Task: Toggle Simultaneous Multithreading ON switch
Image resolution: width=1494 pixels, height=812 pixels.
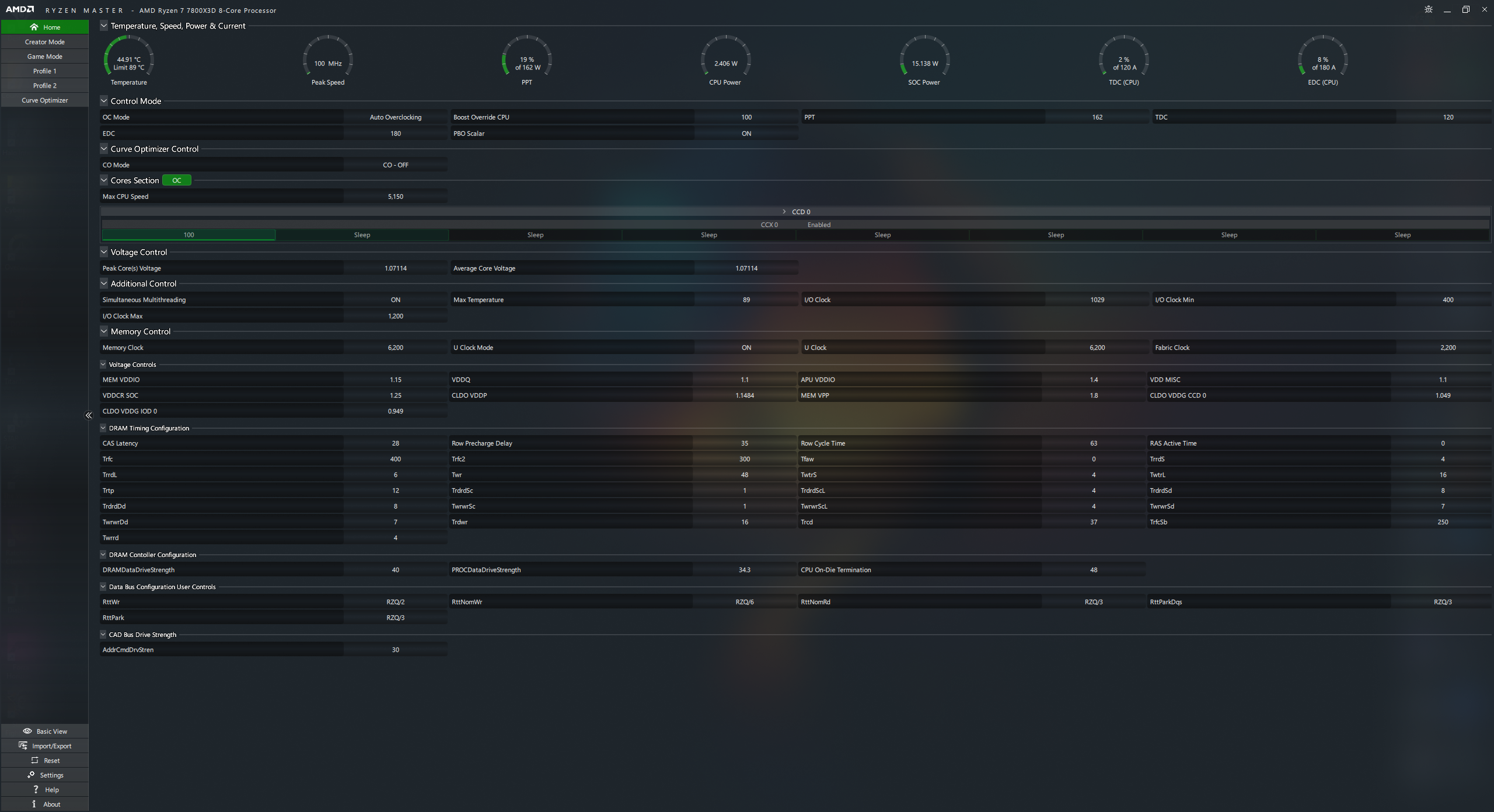Action: coord(395,300)
